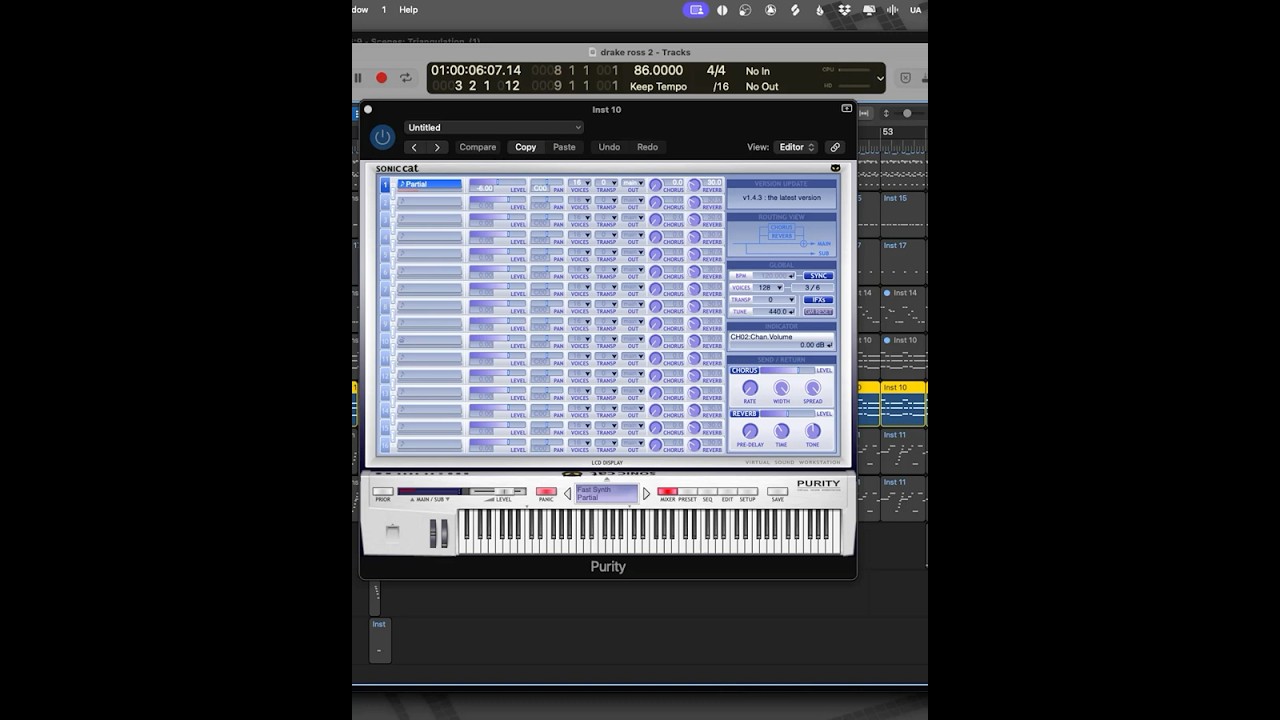This screenshot has height=720, width=1280.
Task: Toggle the SYNC button in Global section
Action: pyautogui.click(x=818, y=276)
